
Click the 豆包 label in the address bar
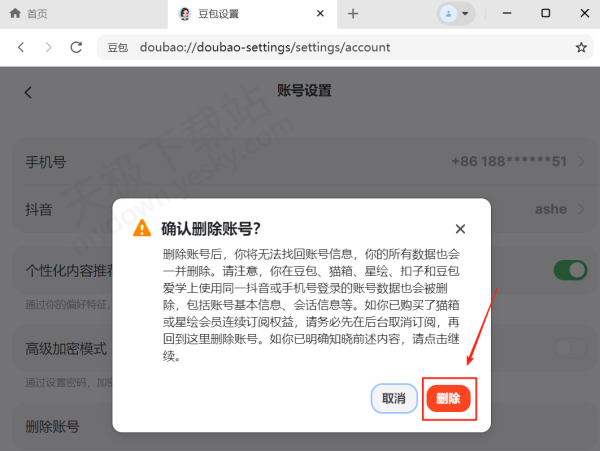[x=117, y=47]
